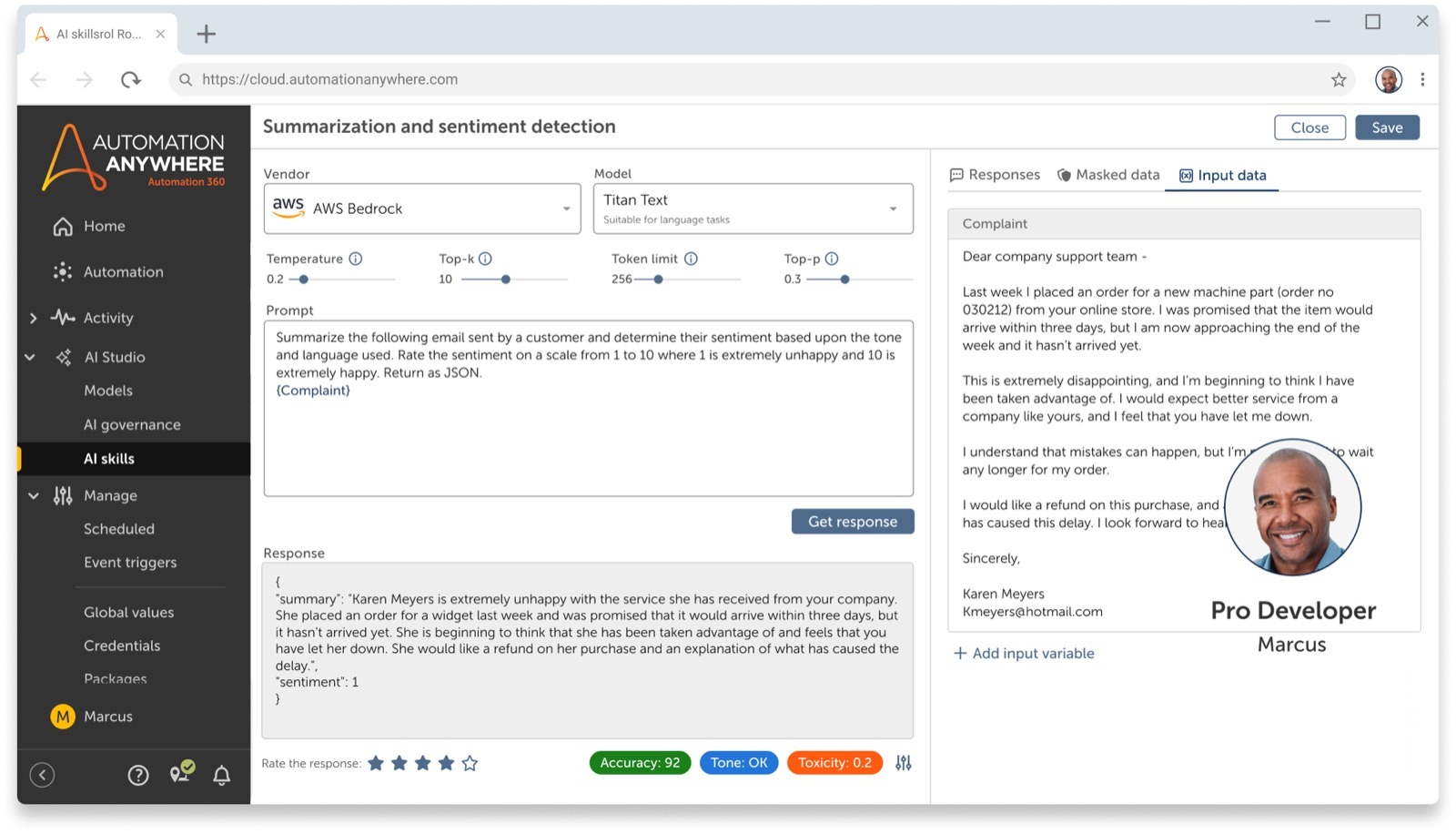
Task: Click the Close button
Action: [1309, 127]
